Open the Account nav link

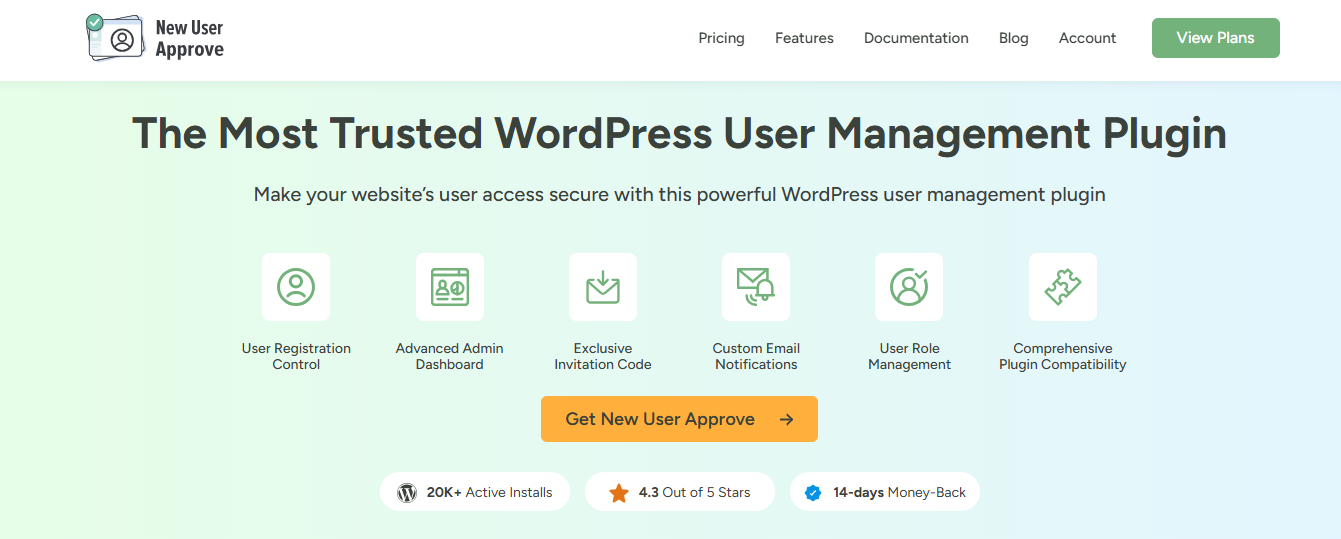click(x=1087, y=38)
